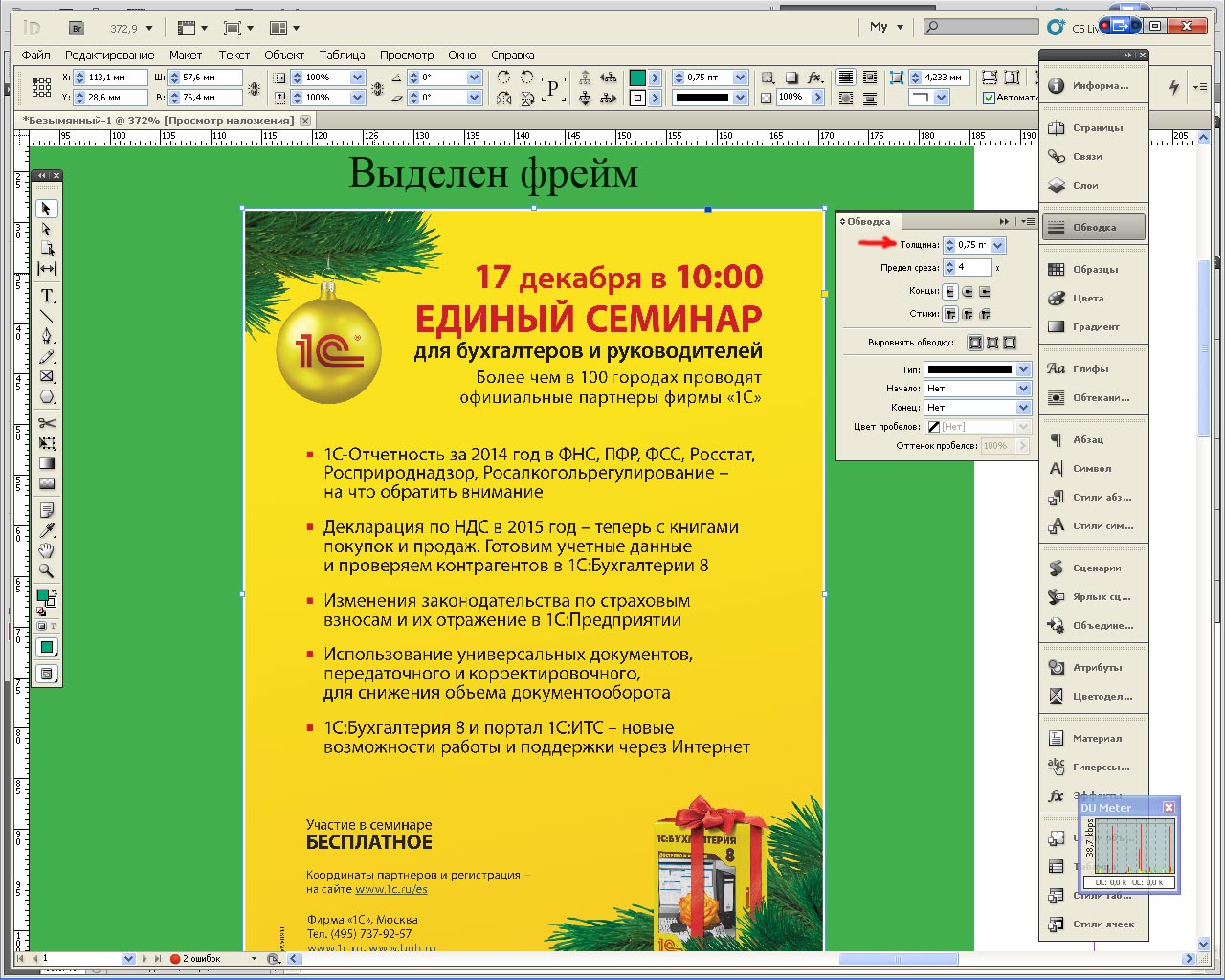The width and height of the screenshot is (1225, 980).
Task: Select the Hand tool
Action: [46, 550]
